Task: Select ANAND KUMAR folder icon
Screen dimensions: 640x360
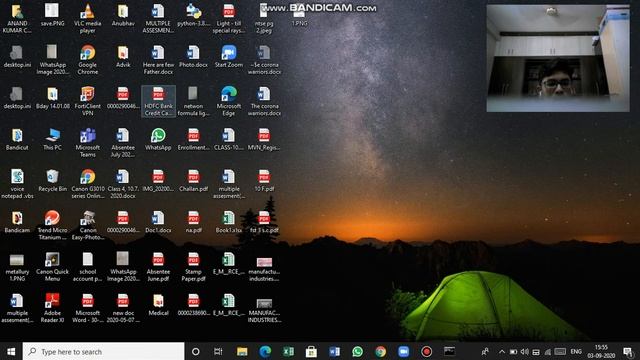Action: pos(17,18)
